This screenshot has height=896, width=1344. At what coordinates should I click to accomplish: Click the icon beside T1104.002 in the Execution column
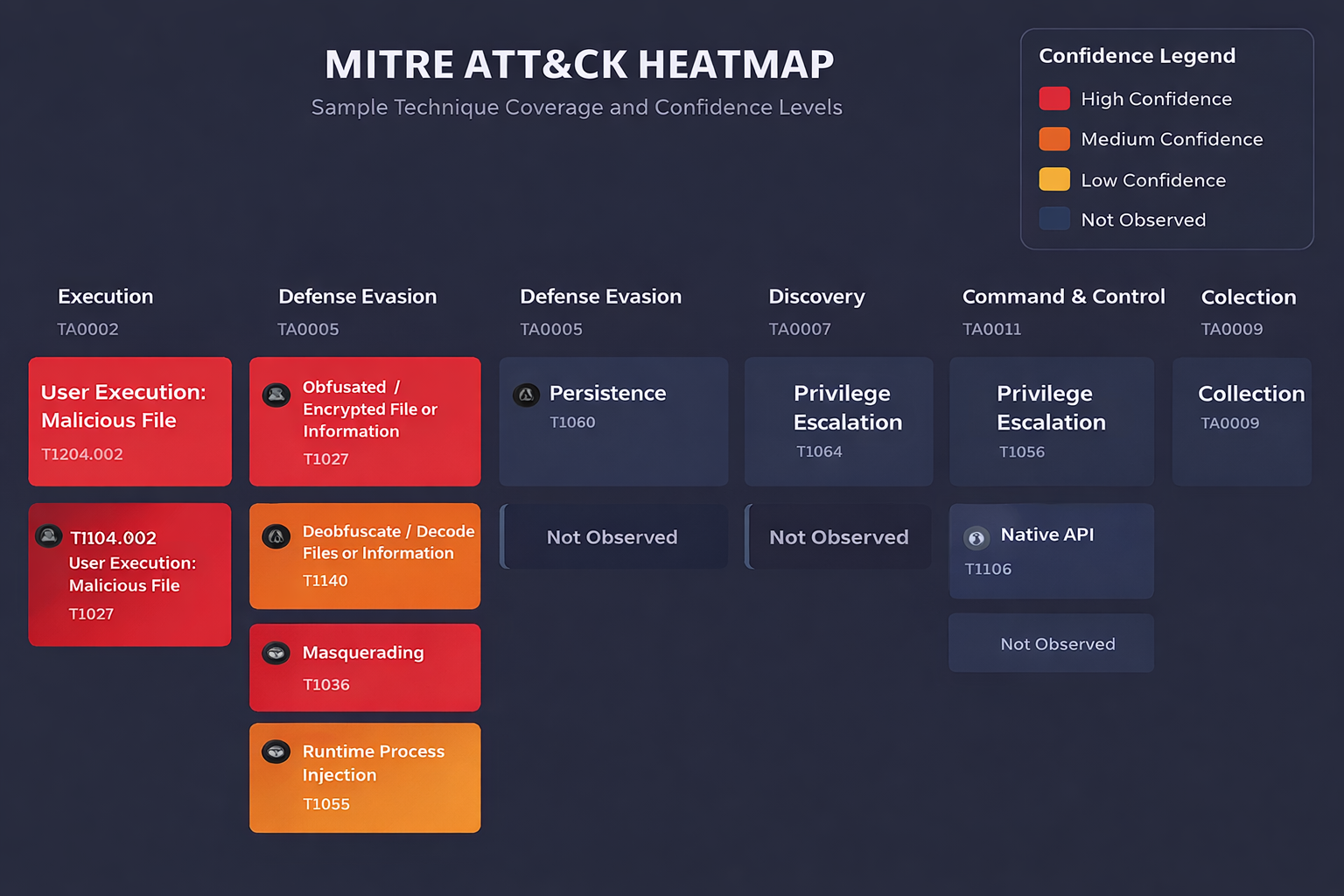coord(48,535)
